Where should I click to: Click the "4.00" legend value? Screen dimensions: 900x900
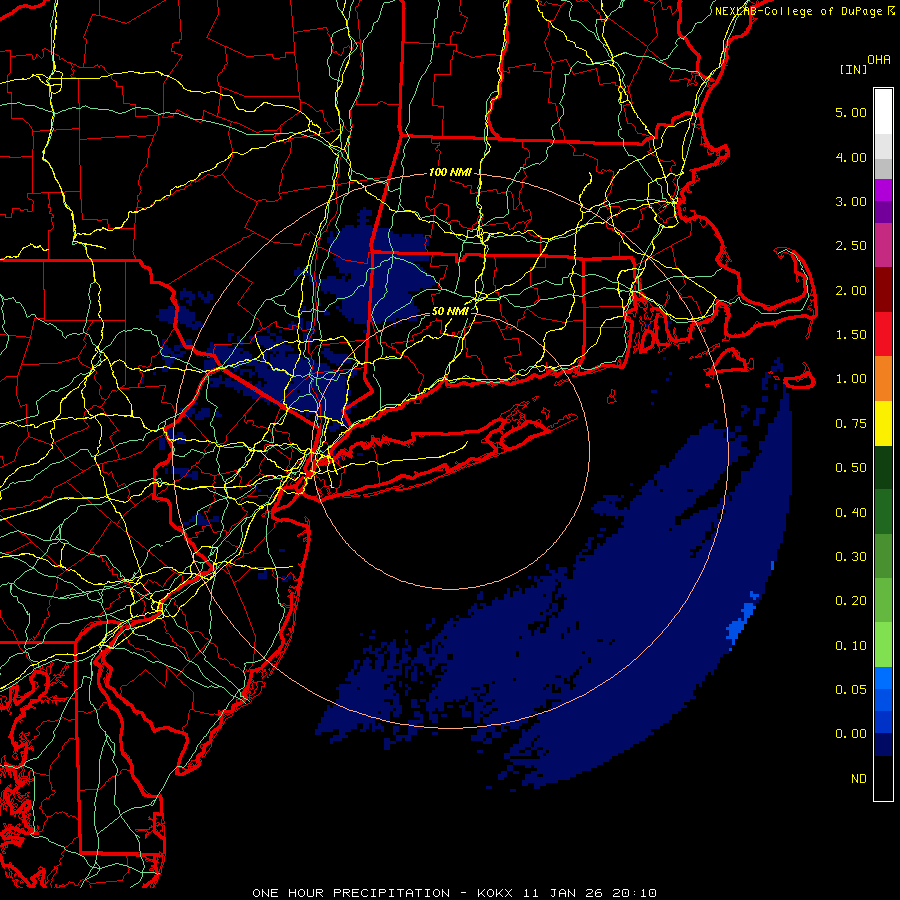pos(851,157)
